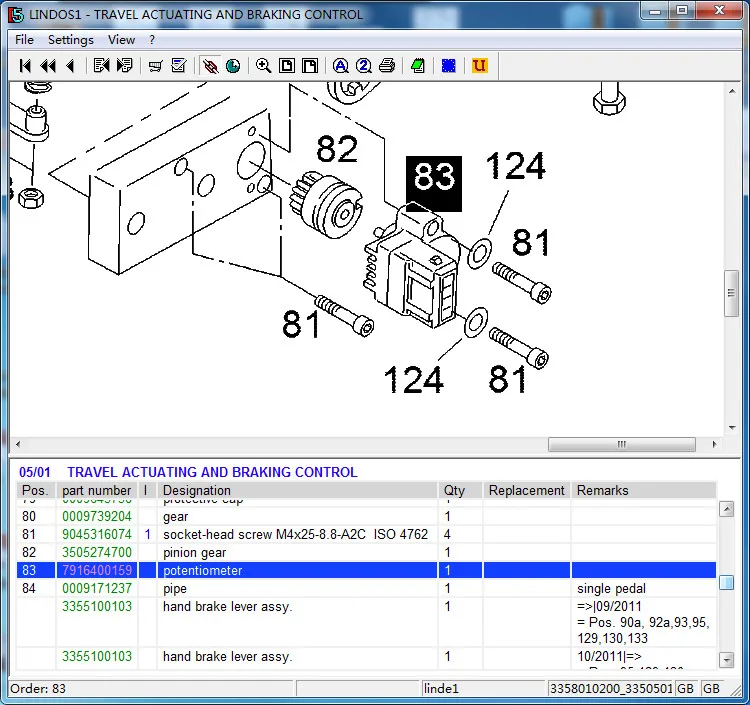The width and height of the screenshot is (750, 705).
Task: Select the 'potentiometer' designation
Action: coord(203,570)
